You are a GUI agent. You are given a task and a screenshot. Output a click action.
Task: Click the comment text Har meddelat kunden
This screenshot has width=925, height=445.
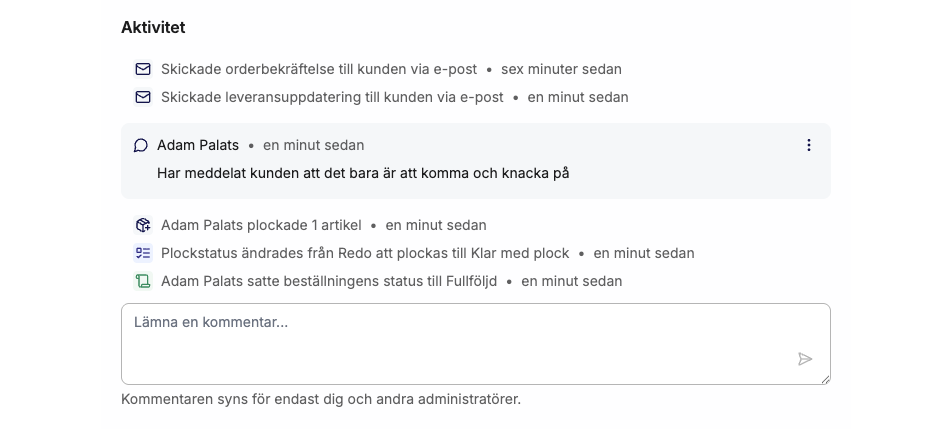[363, 173]
